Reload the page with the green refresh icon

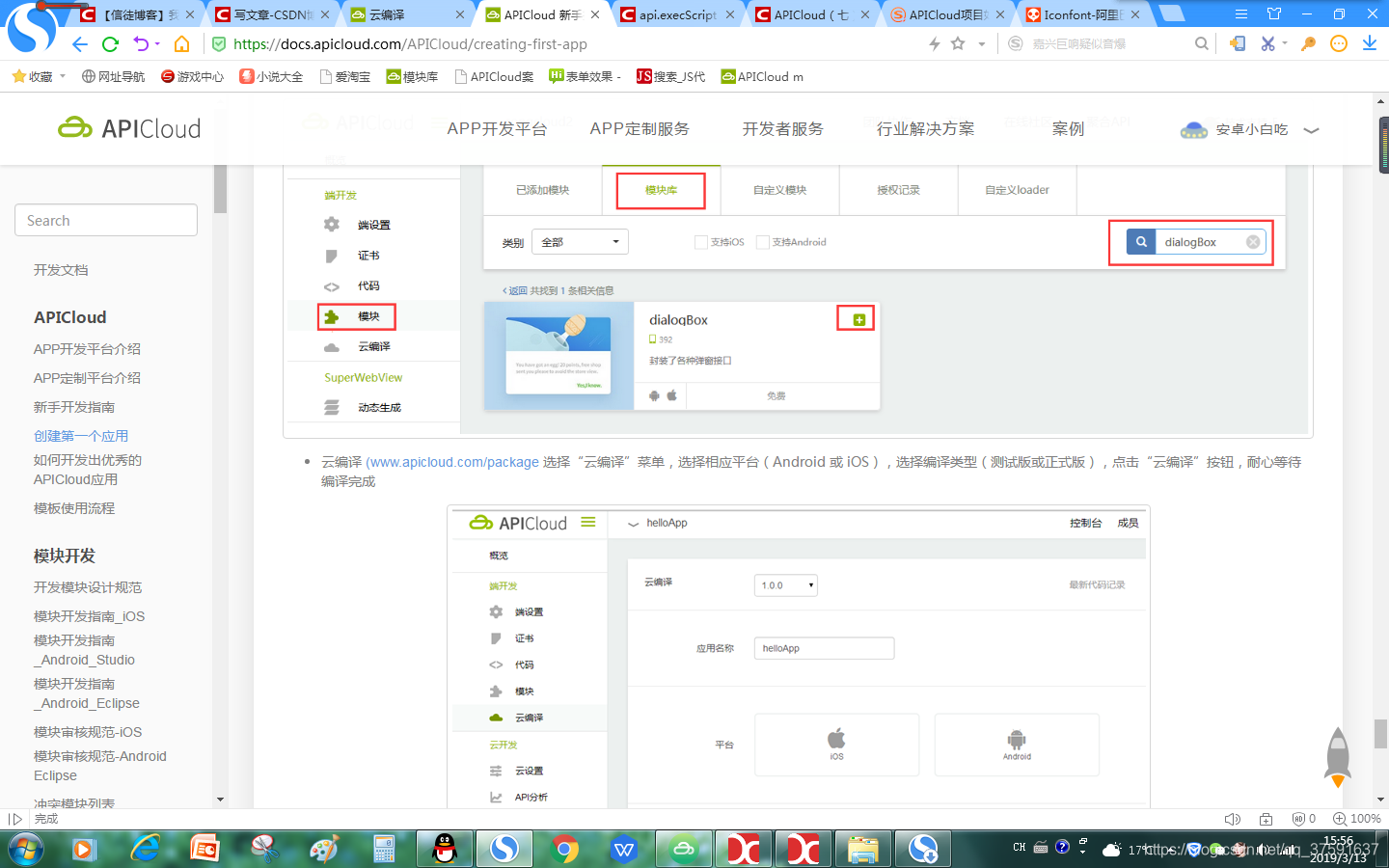pos(110,44)
